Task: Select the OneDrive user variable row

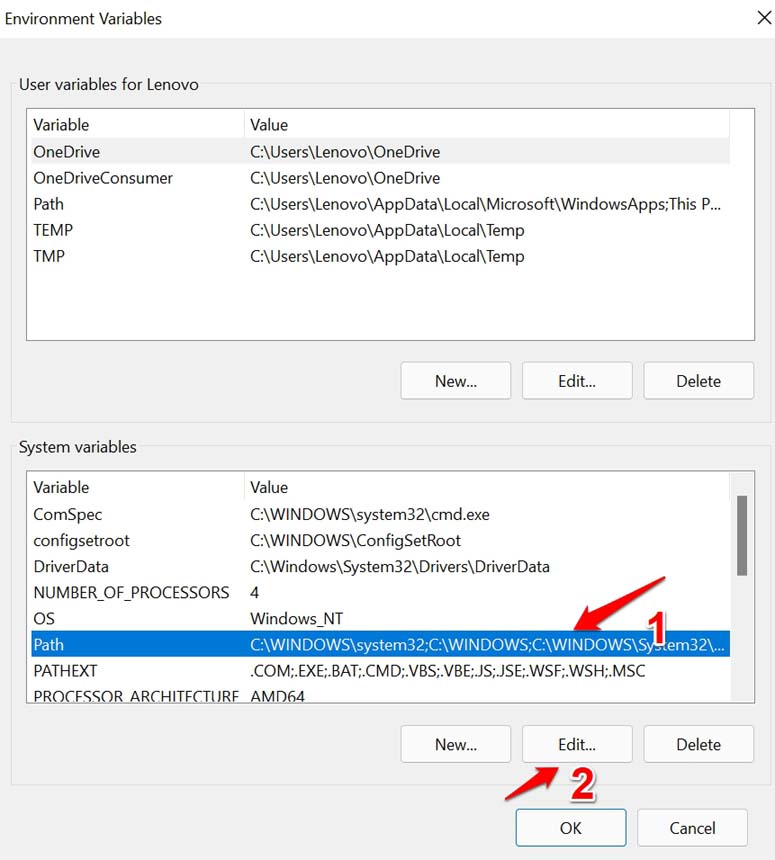Action: 381,151
